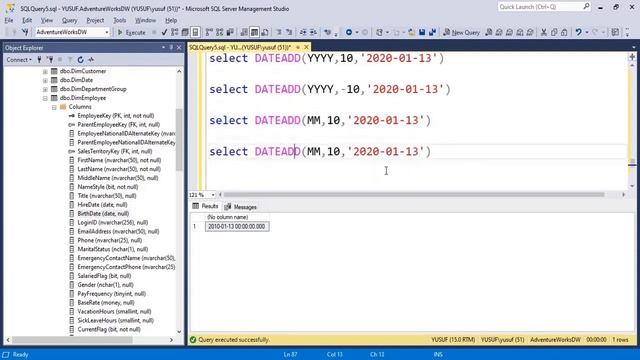Click the Quick Launch search field
This screenshot has width=640, height=360.
544,7
